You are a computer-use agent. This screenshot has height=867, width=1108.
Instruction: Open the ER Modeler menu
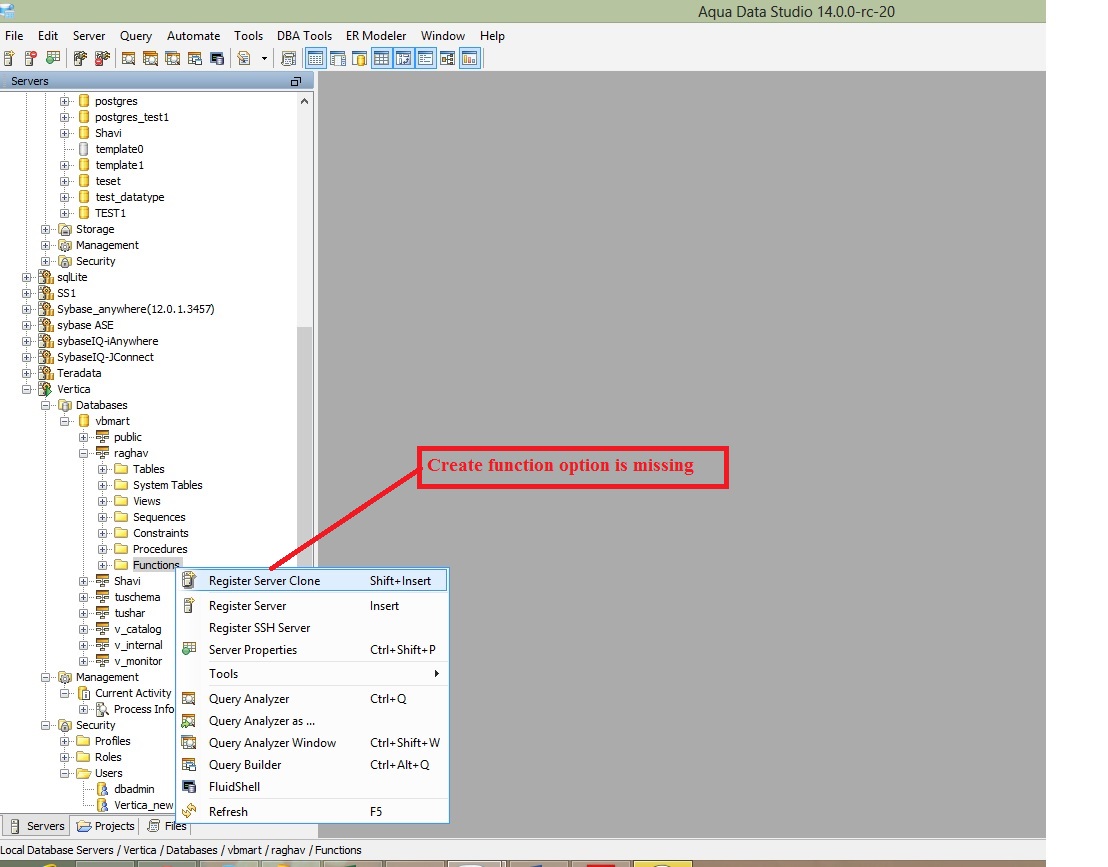[376, 35]
